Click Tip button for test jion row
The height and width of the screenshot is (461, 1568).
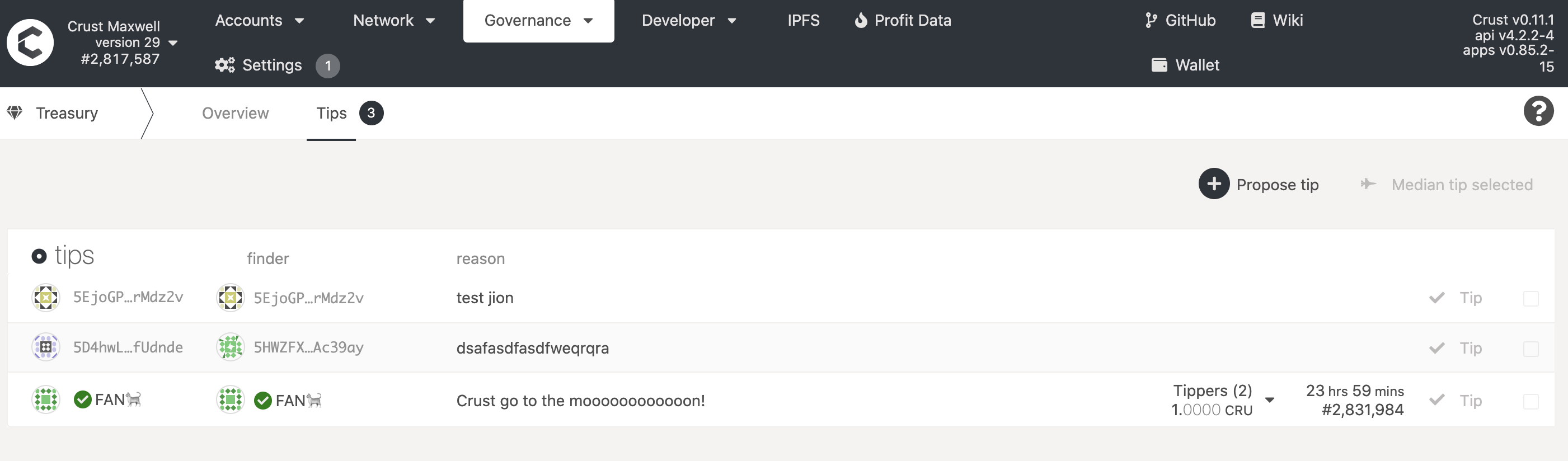(x=1456, y=298)
